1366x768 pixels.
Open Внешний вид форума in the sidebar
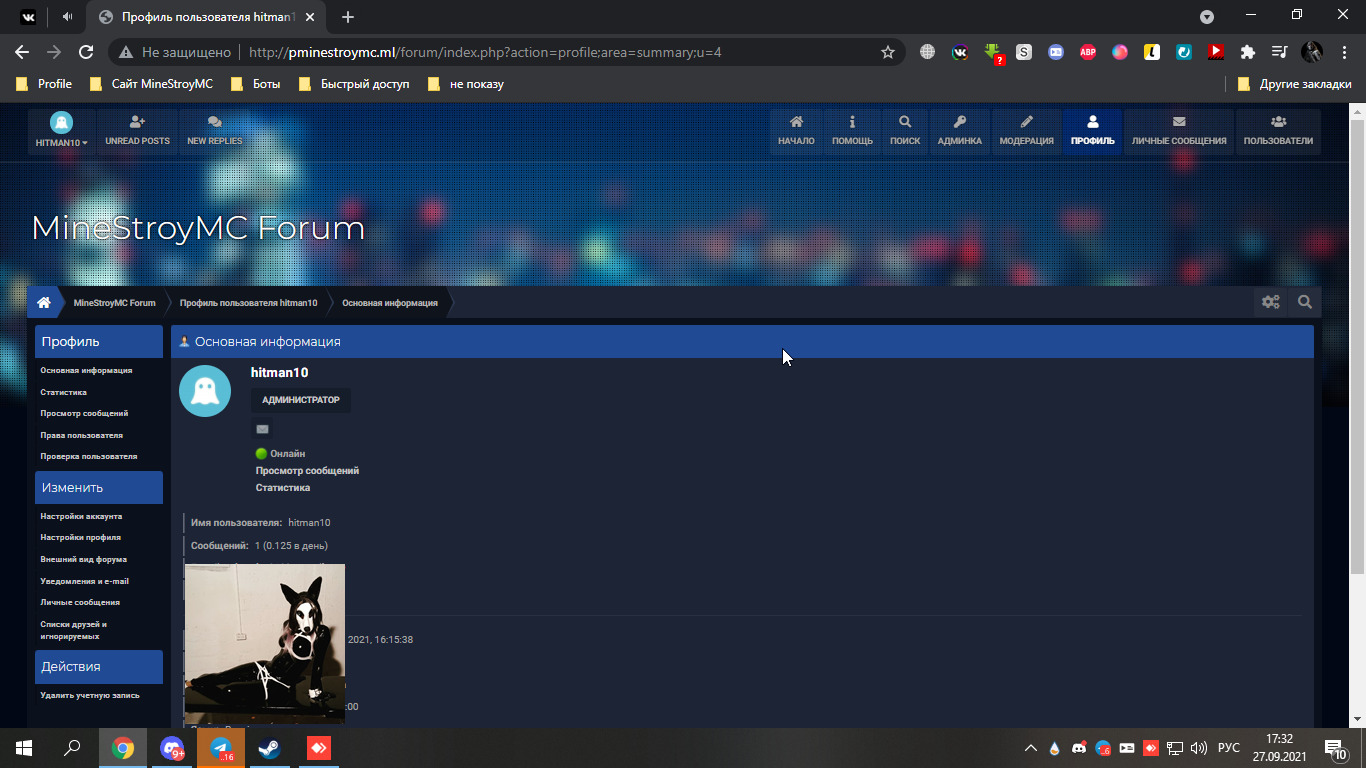84,559
